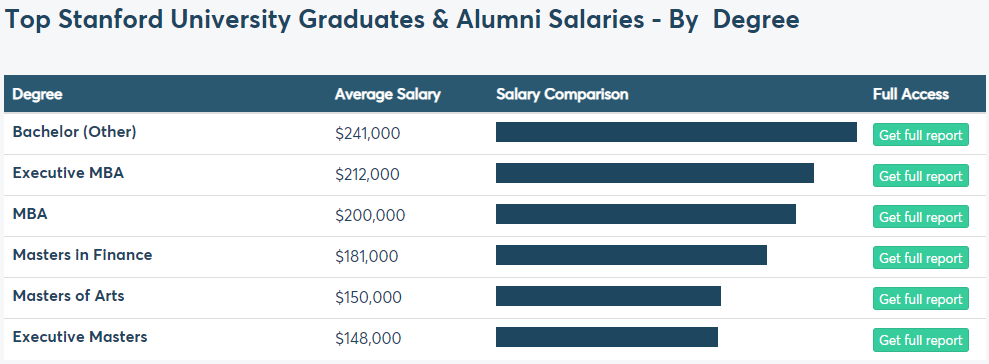Get full report for Bachelor (Other)

coord(920,134)
